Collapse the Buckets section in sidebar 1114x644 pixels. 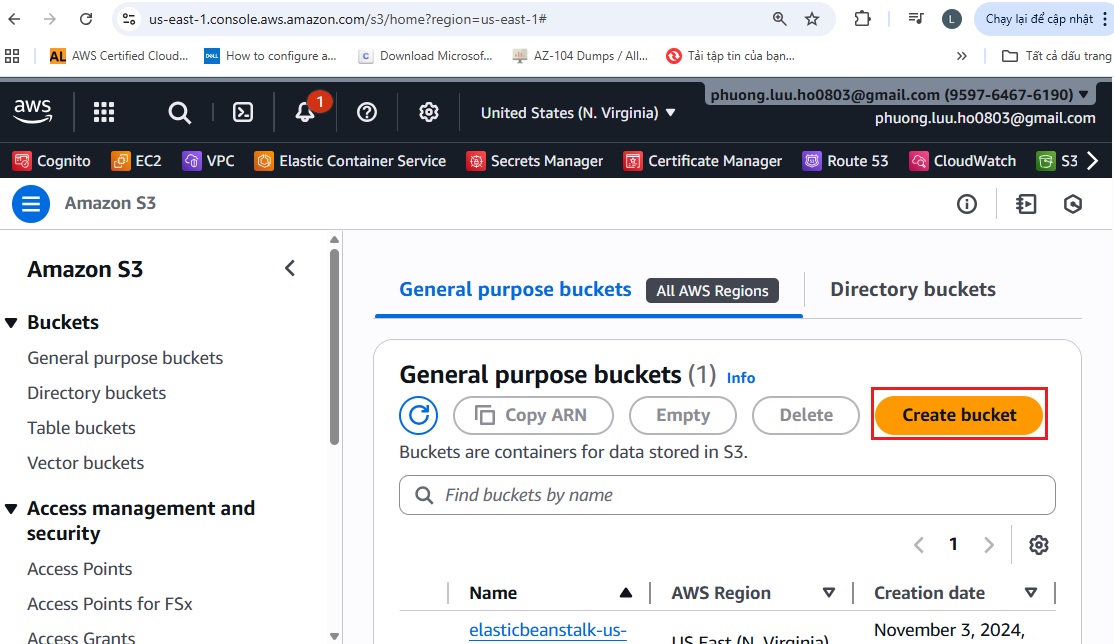[x=12, y=322]
